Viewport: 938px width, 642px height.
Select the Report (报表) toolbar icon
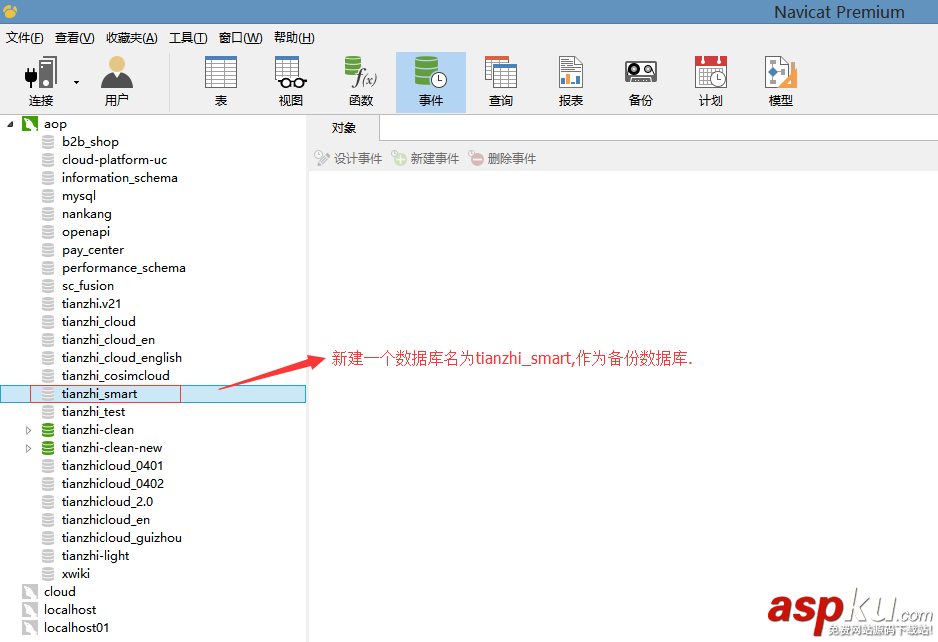pyautogui.click(x=571, y=81)
